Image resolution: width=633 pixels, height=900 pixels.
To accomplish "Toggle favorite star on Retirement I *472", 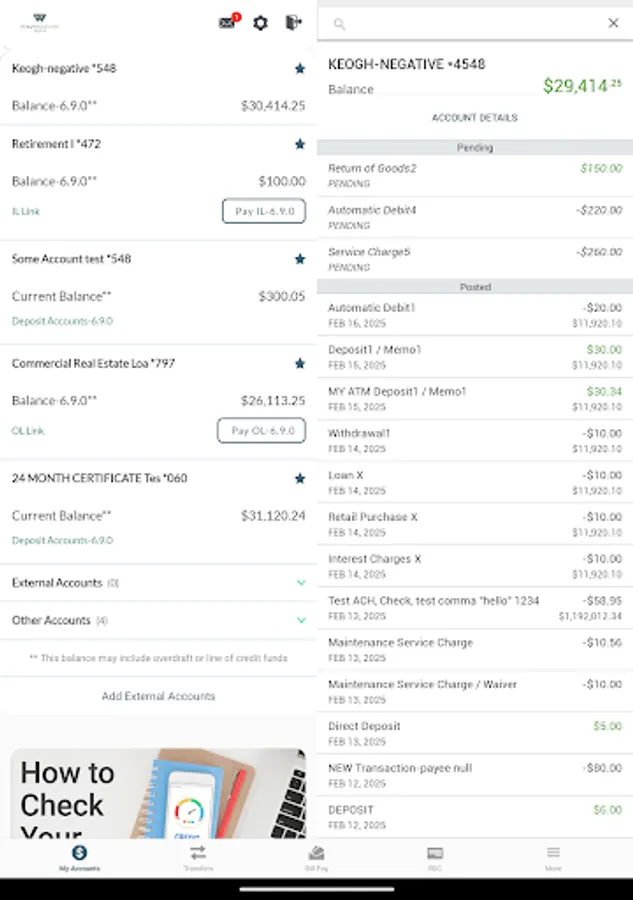I will [299, 144].
